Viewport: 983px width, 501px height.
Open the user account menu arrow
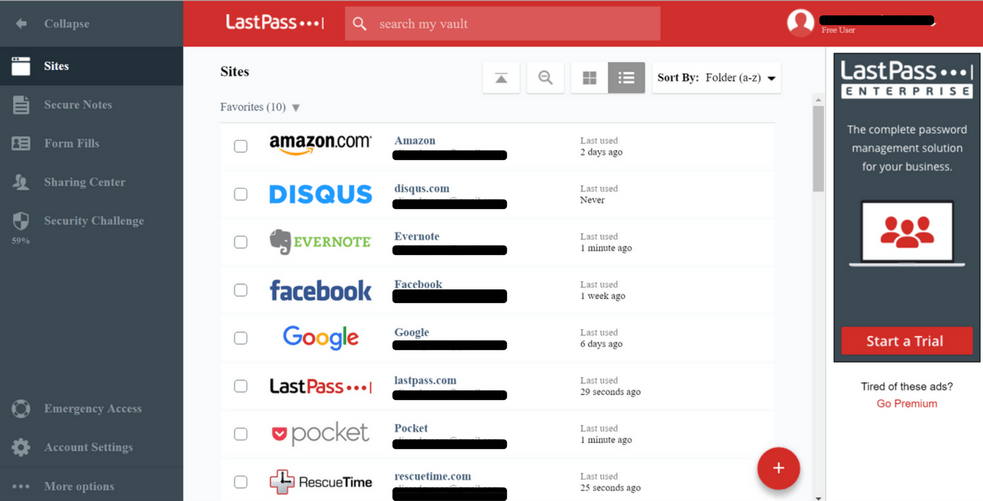[933, 23]
